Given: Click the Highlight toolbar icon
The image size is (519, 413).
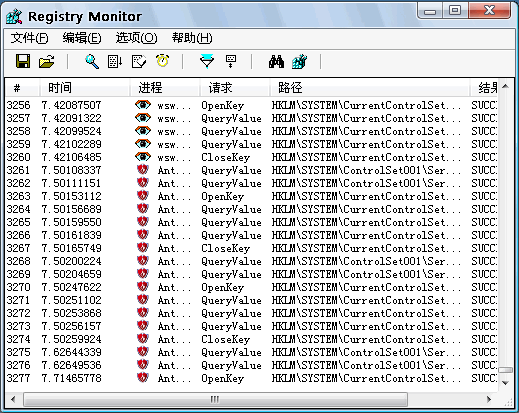Looking at the screenshot, I should [231, 61].
